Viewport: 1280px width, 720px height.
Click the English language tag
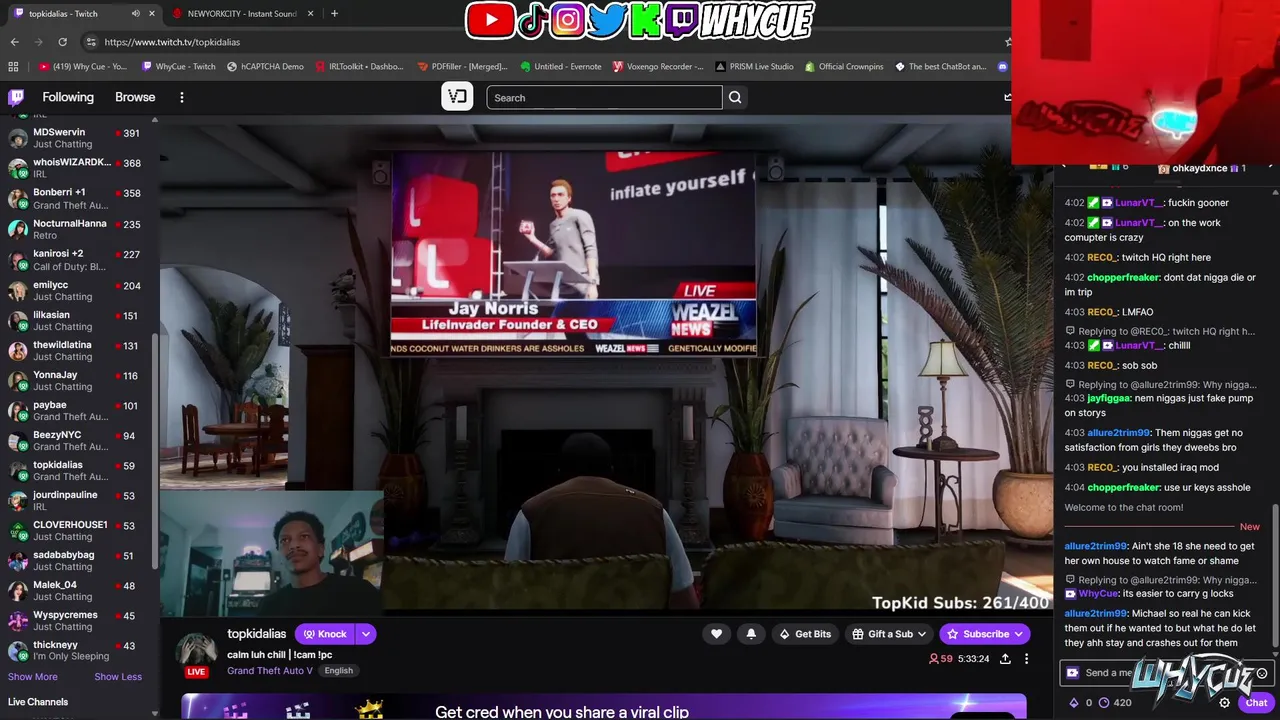pyautogui.click(x=338, y=671)
